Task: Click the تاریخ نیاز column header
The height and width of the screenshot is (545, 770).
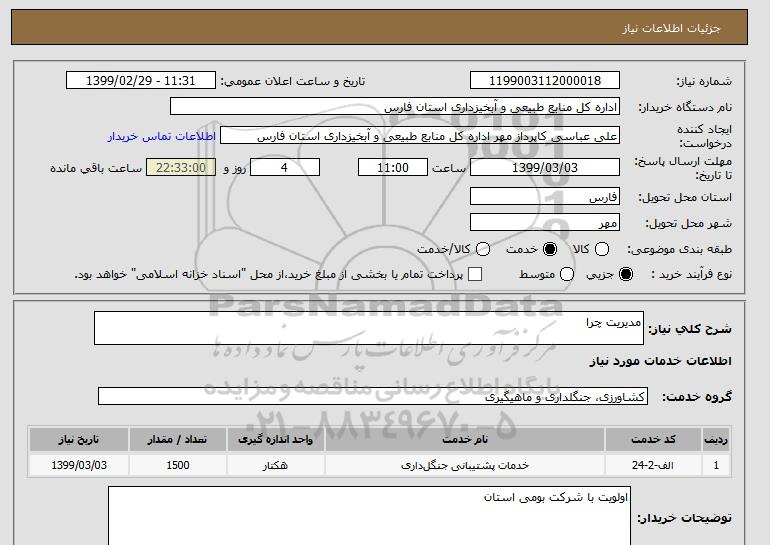Action: click(x=79, y=439)
